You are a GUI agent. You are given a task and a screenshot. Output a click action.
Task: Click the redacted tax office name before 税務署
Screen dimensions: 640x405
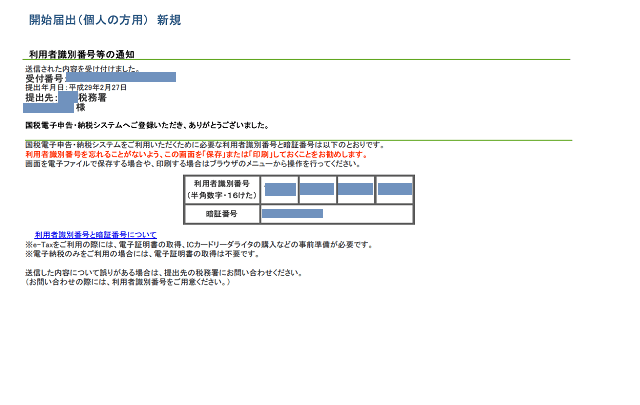tap(67, 98)
